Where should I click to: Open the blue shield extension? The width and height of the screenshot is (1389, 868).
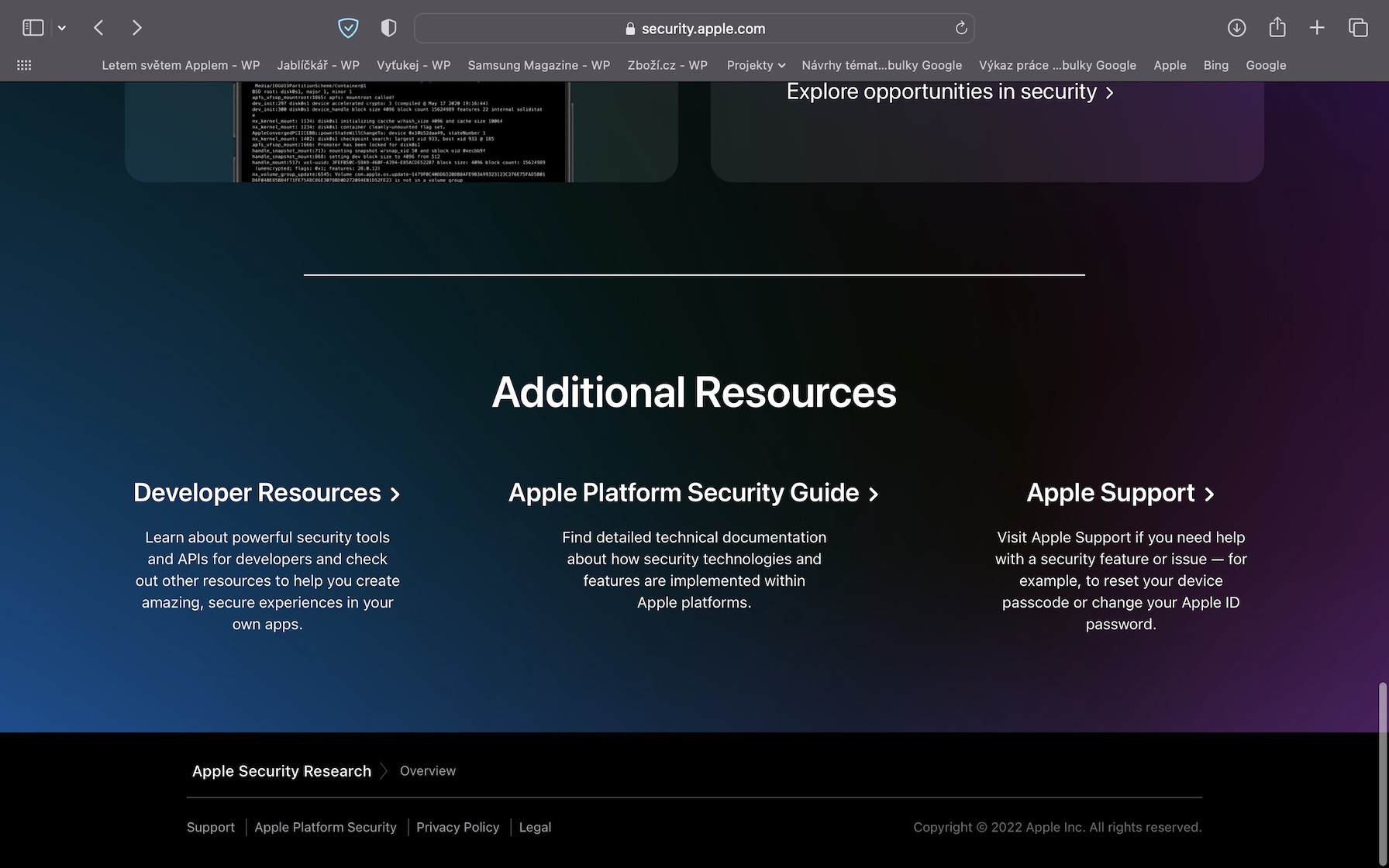coord(348,28)
